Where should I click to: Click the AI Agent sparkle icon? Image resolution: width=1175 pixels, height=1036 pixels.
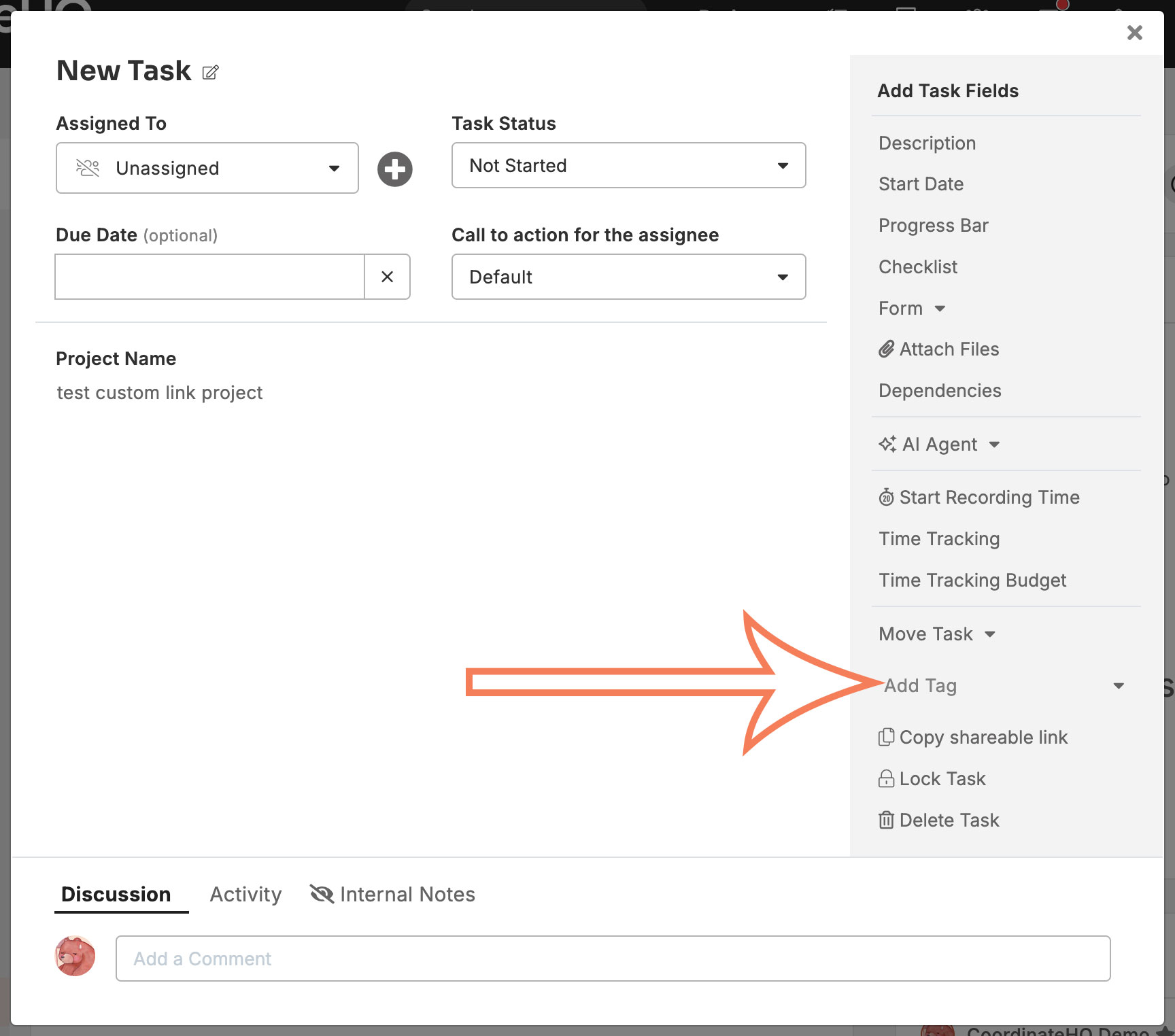pos(887,444)
